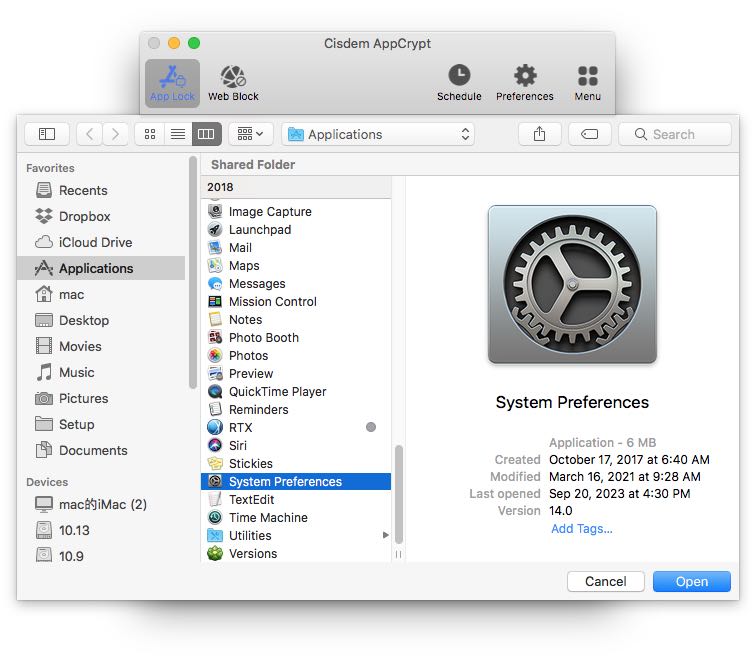756x662 pixels.
Task: Switch to icon view
Action: pyautogui.click(x=150, y=134)
